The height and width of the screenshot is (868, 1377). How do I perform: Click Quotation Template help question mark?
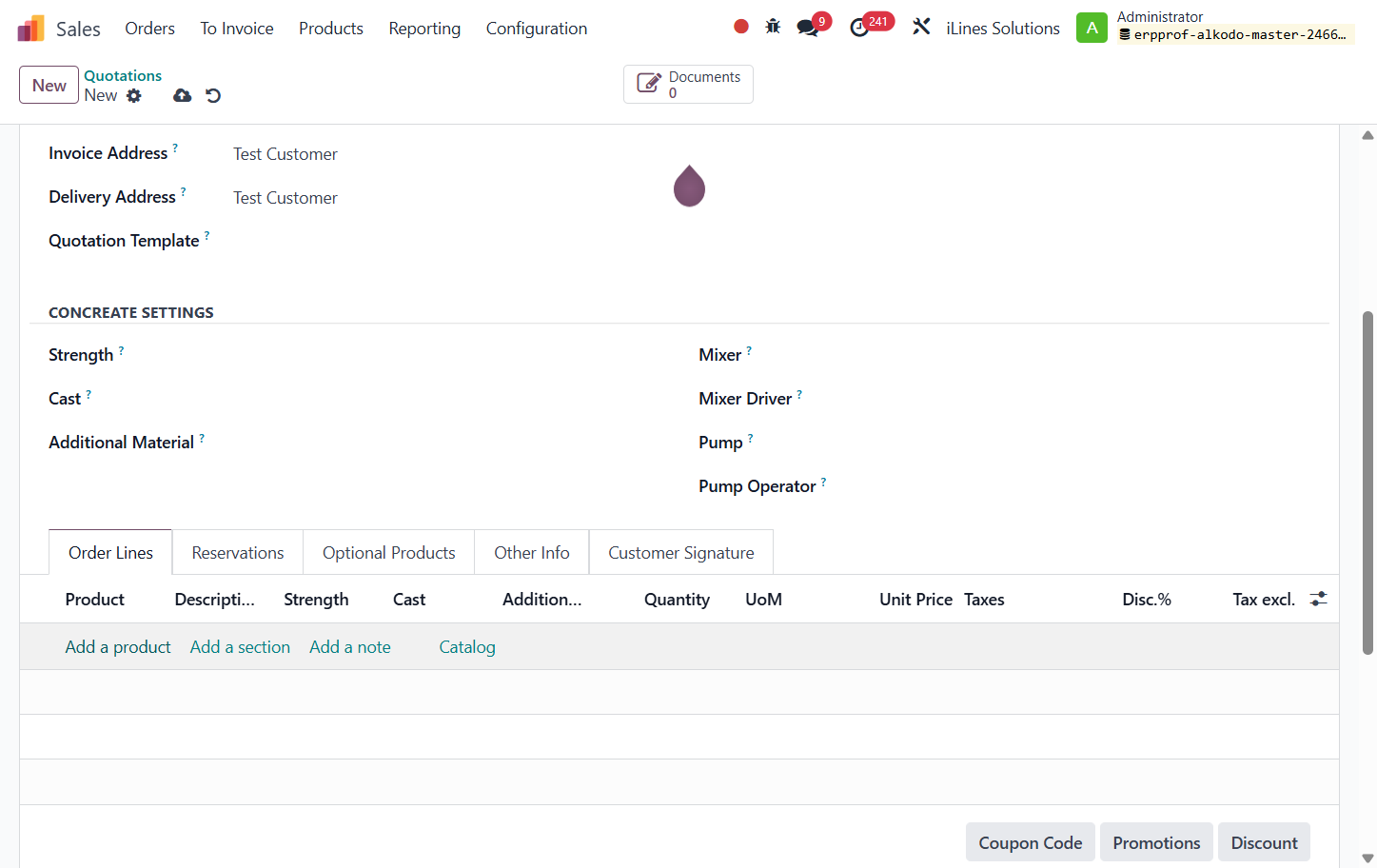click(x=207, y=236)
